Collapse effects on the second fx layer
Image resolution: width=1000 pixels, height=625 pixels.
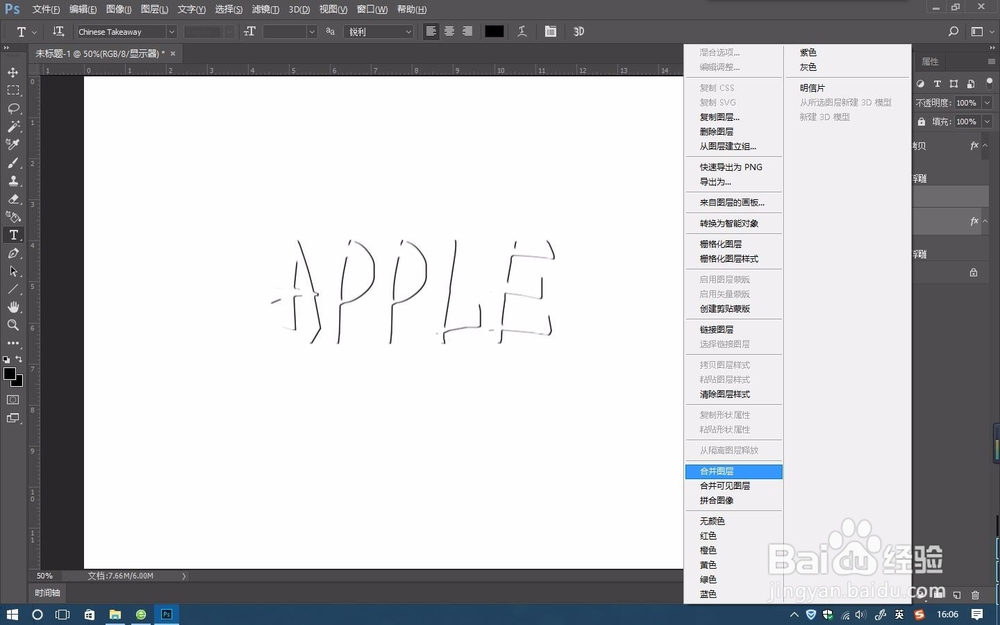(985, 221)
